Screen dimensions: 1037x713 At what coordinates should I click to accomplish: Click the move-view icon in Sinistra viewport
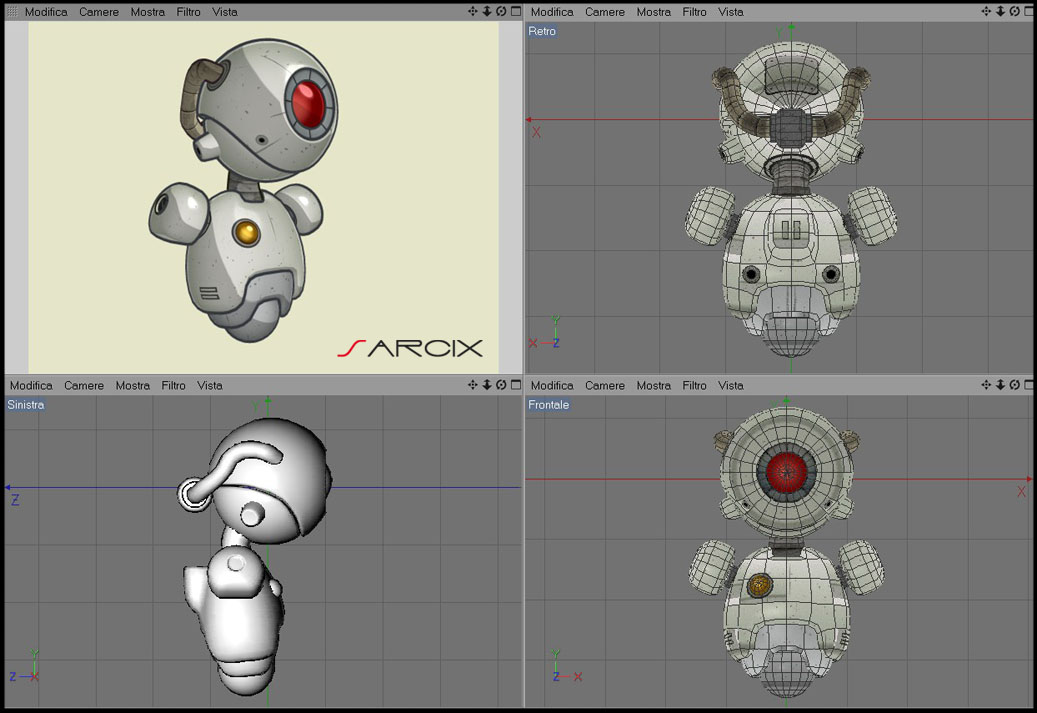coord(472,385)
